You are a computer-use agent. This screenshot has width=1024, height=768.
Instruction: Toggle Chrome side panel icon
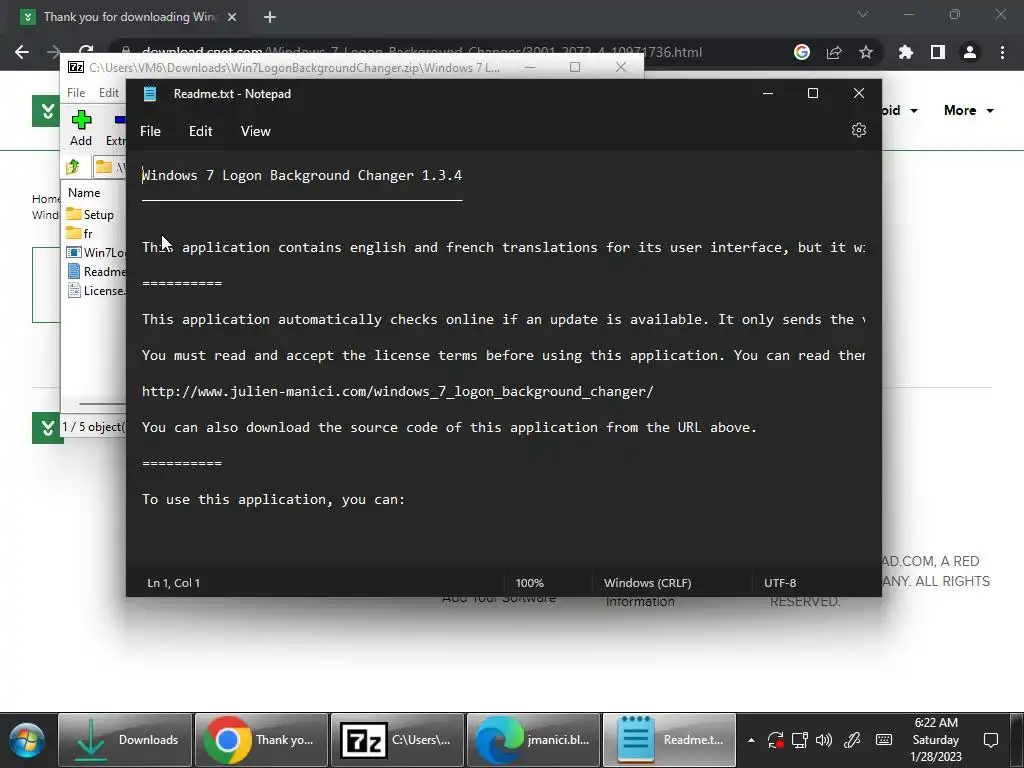coord(938,52)
